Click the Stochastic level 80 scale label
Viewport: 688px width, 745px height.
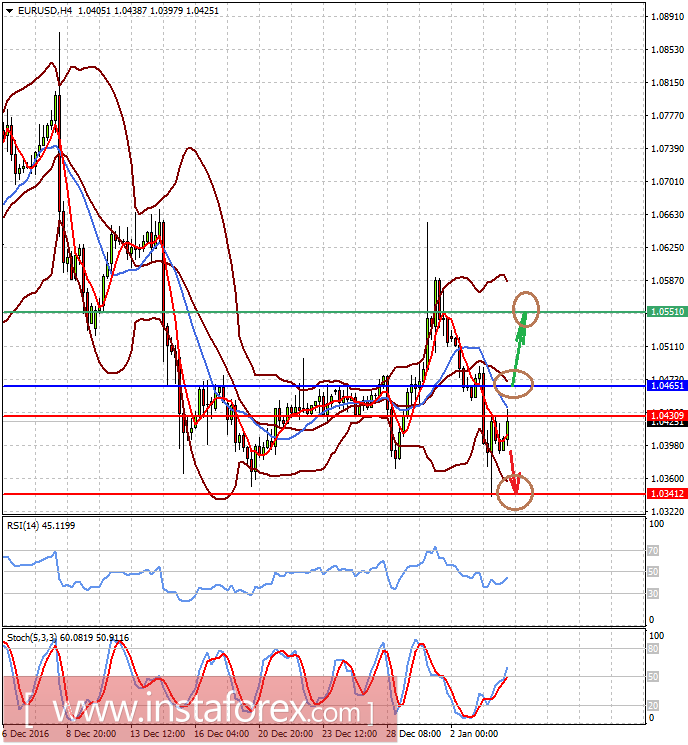(x=653, y=649)
